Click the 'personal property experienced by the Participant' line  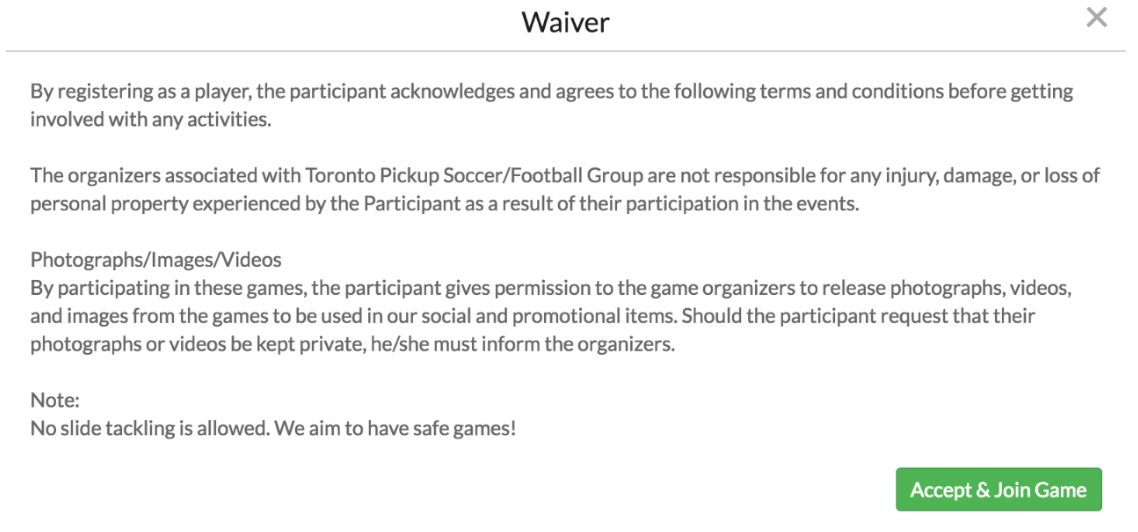pos(445,203)
